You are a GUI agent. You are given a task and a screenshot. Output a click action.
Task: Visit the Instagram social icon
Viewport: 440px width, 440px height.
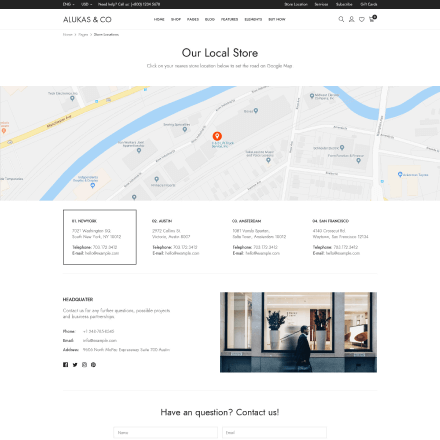tap(84, 365)
